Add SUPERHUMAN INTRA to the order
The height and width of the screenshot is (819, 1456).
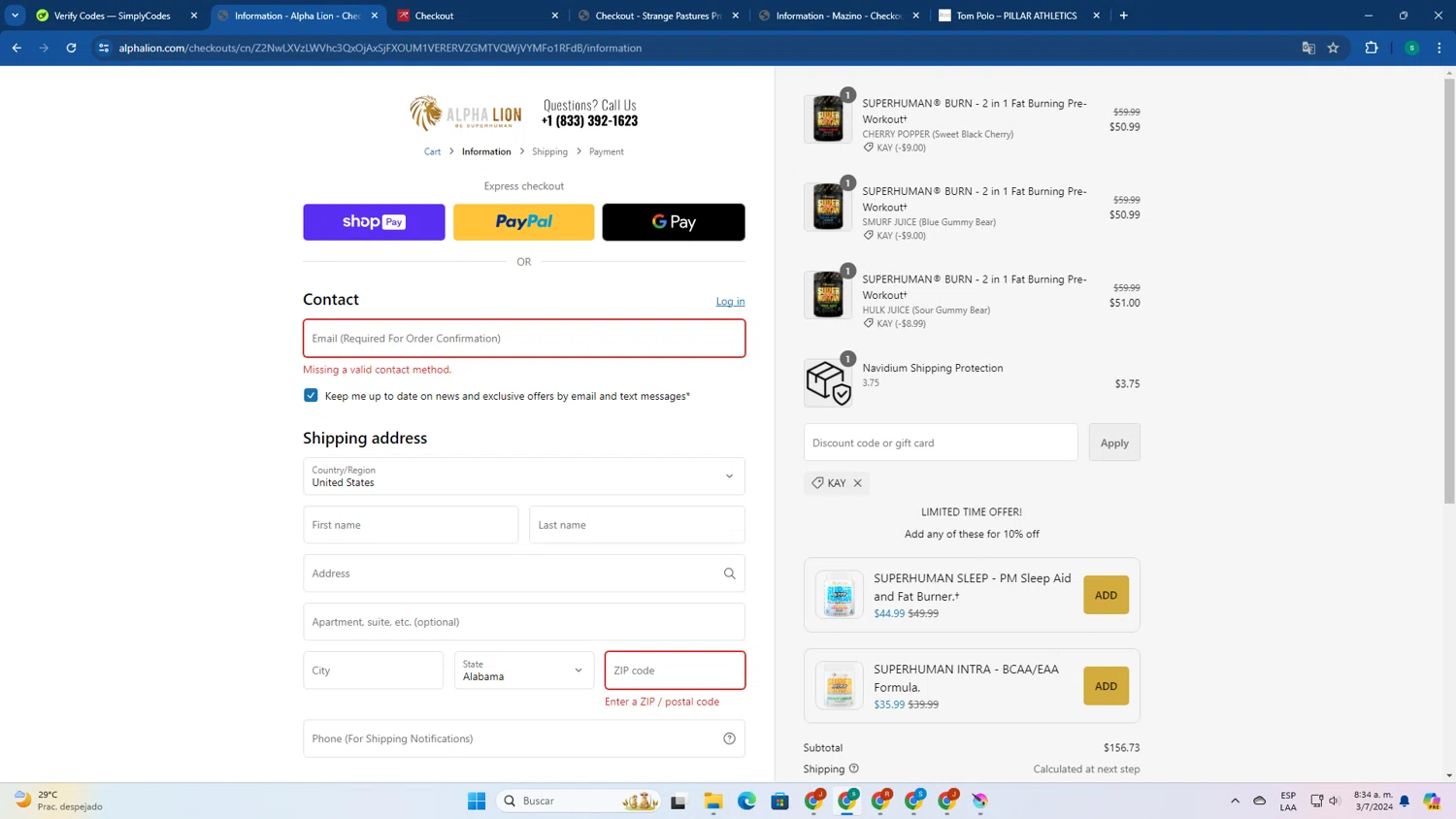pyautogui.click(x=1106, y=686)
